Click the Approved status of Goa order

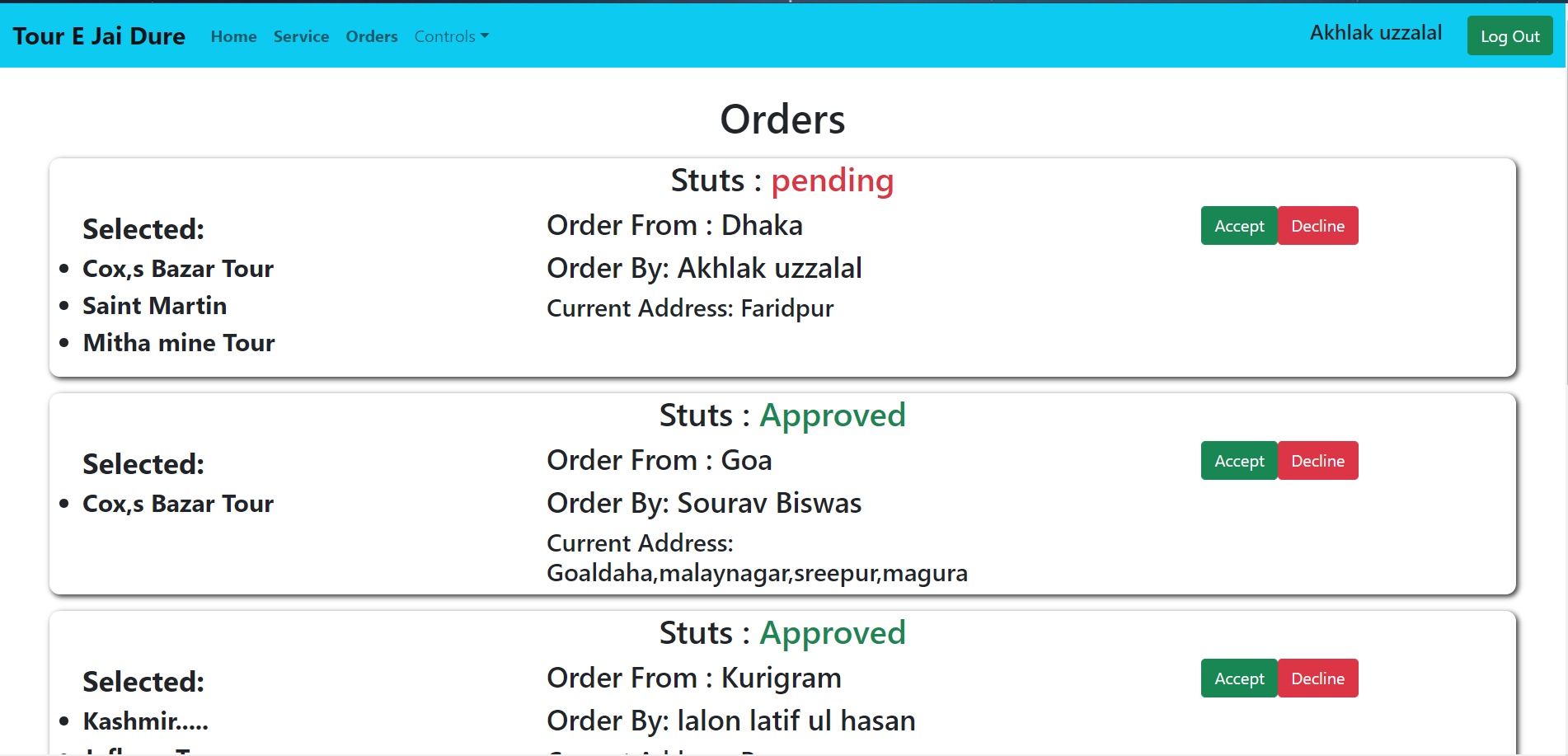[x=832, y=416]
